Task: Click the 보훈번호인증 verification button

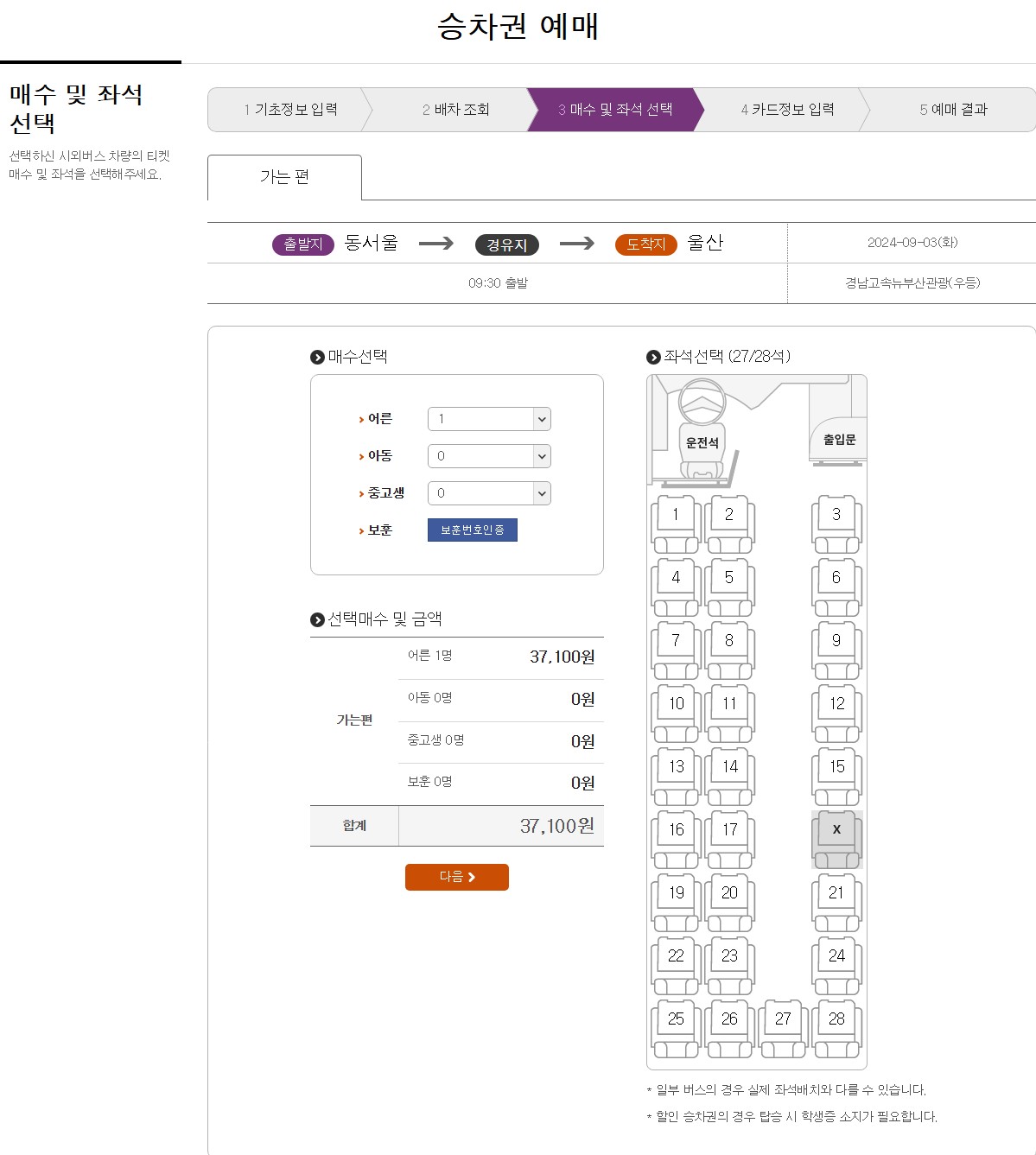Action: click(472, 530)
